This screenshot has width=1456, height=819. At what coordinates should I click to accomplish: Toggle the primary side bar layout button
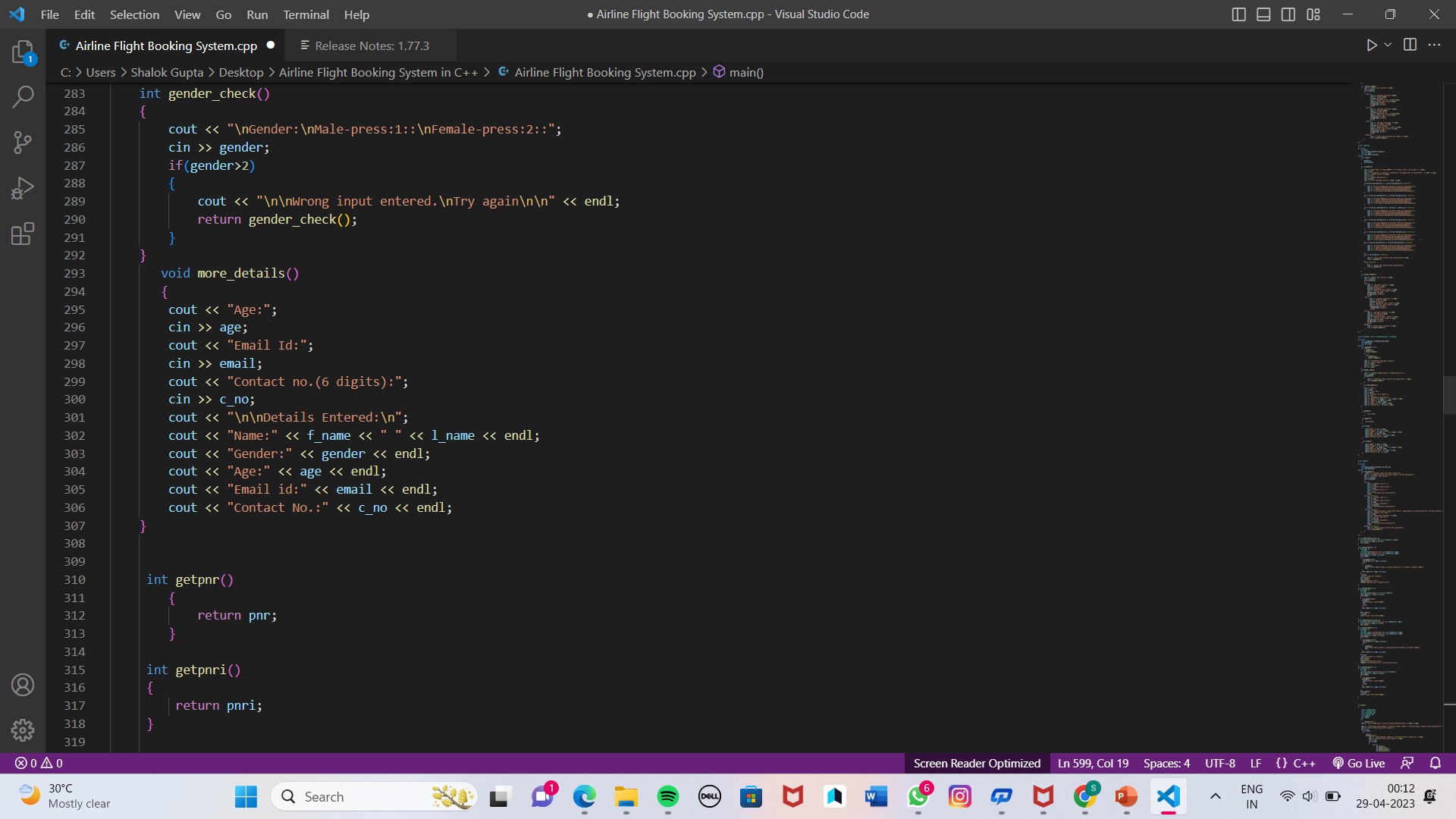(1238, 14)
